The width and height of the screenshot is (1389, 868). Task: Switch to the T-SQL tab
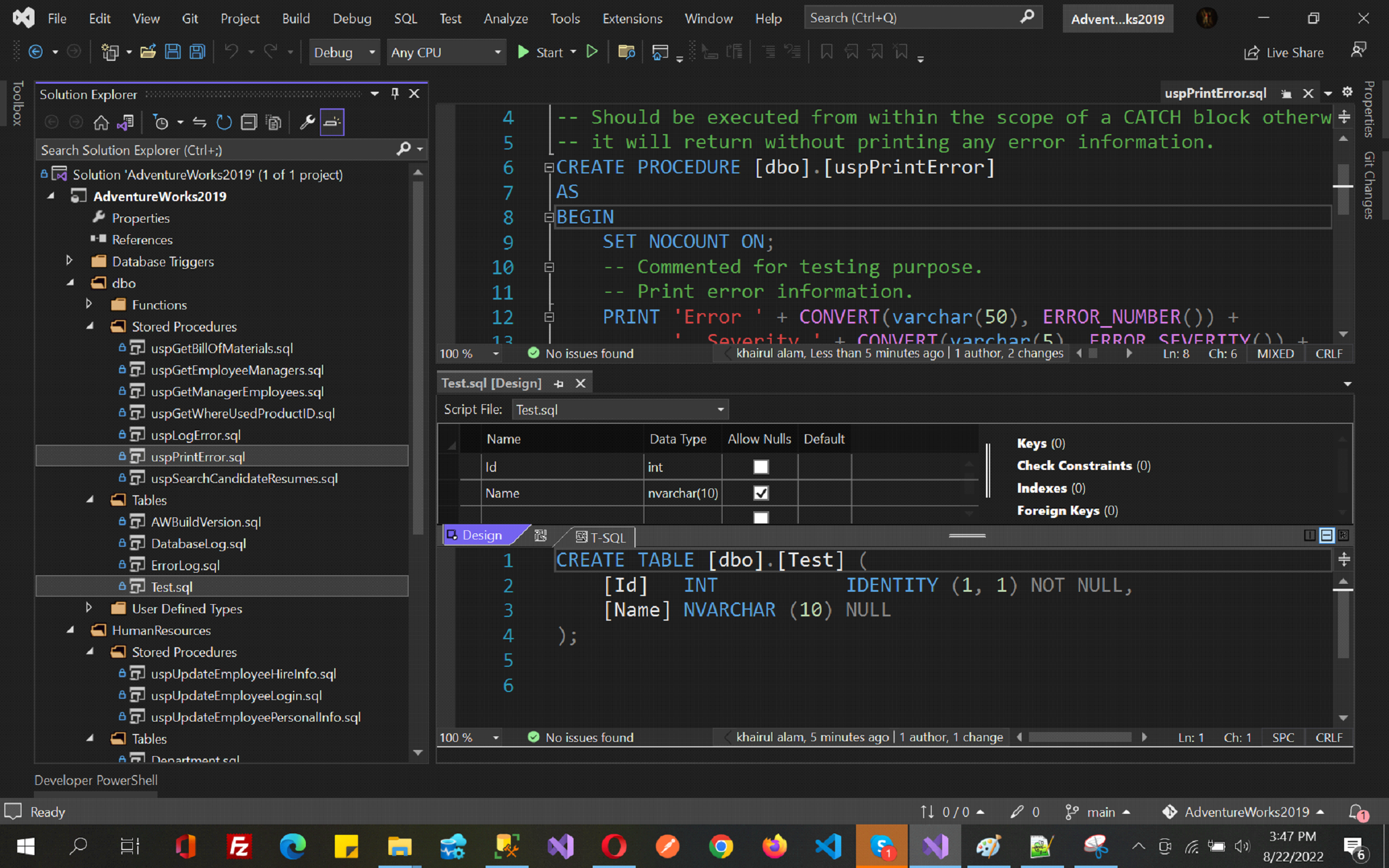(x=600, y=536)
